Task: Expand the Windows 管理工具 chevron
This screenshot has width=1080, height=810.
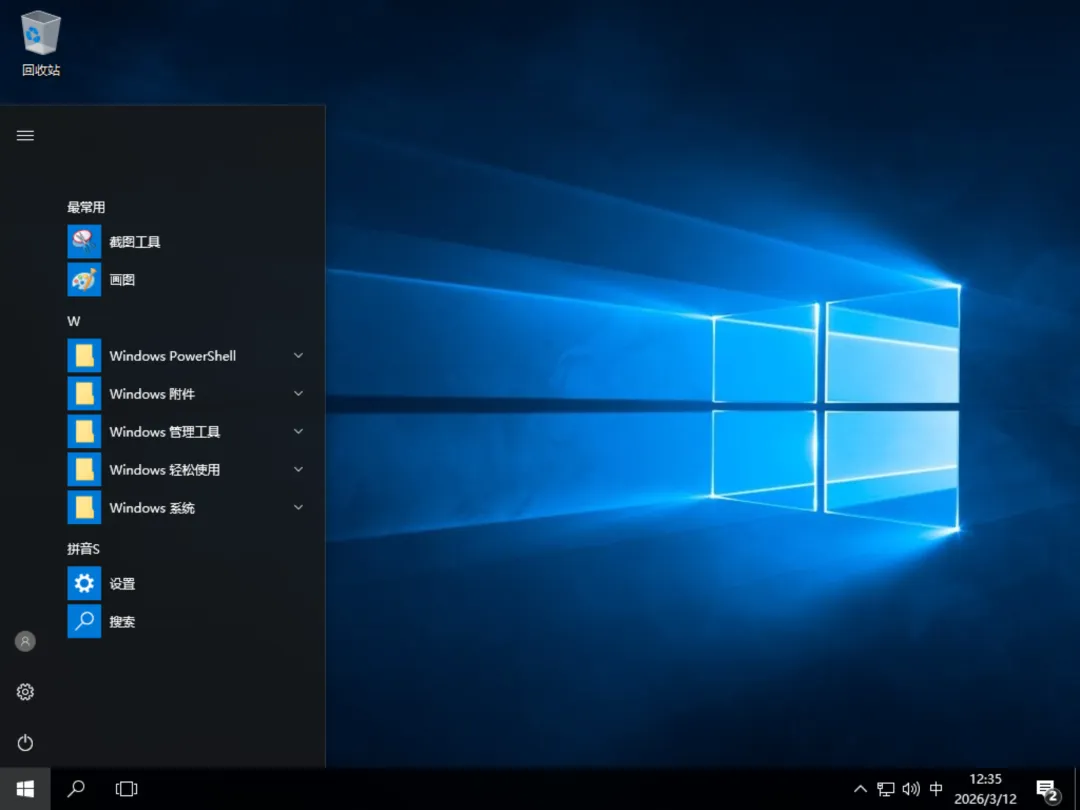Action: [298, 431]
